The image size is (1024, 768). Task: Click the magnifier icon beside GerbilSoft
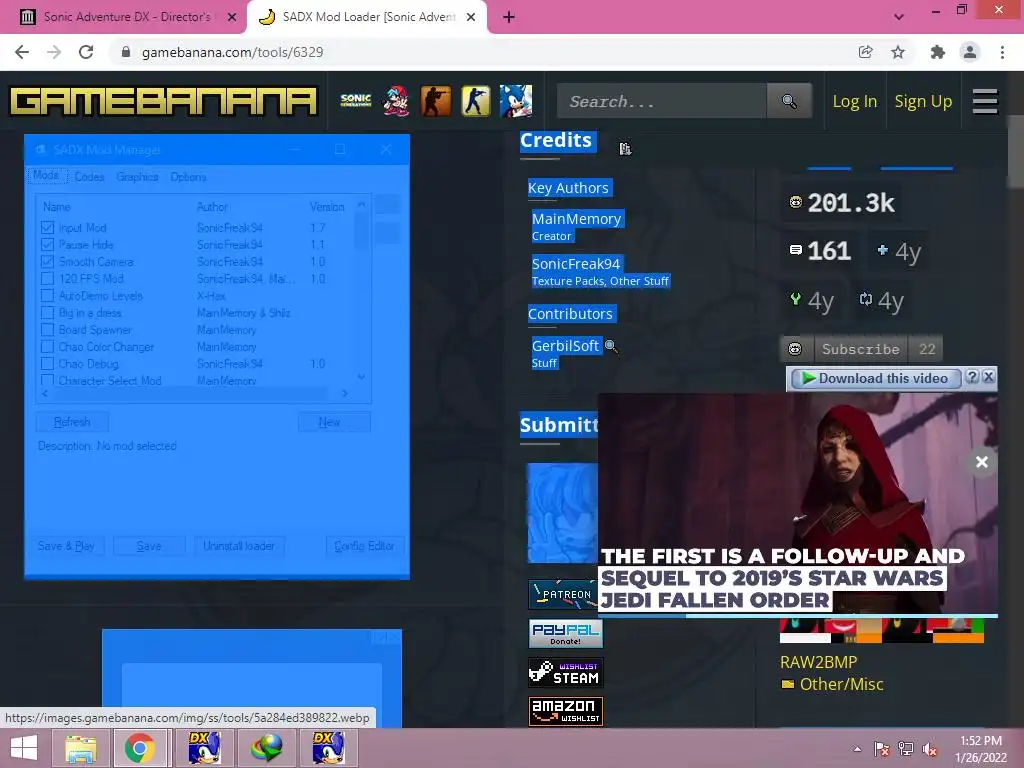(611, 346)
